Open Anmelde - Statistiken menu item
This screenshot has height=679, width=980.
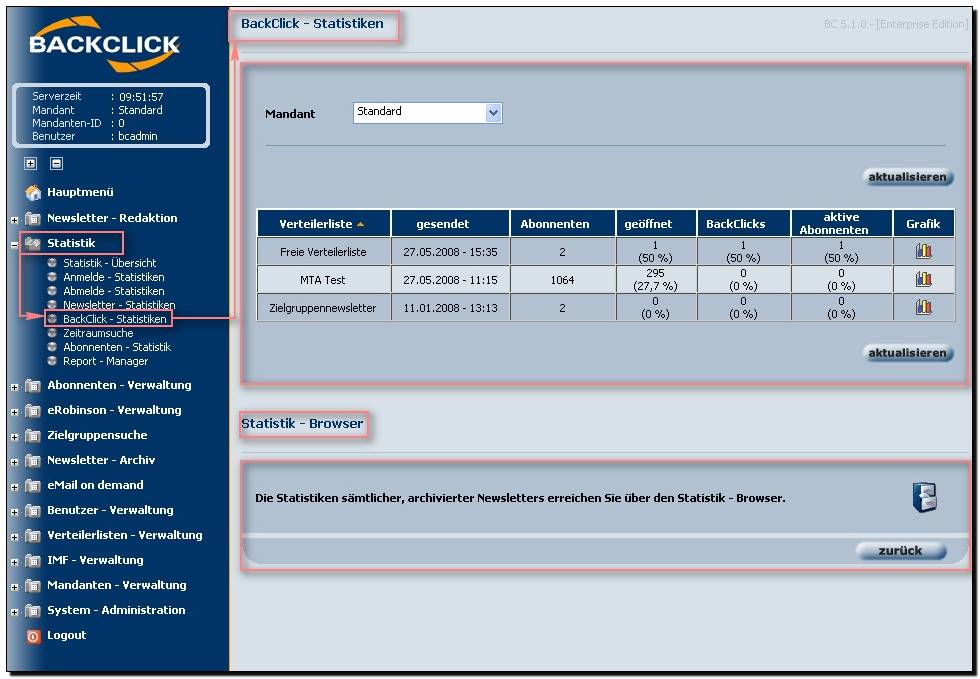click(114, 277)
